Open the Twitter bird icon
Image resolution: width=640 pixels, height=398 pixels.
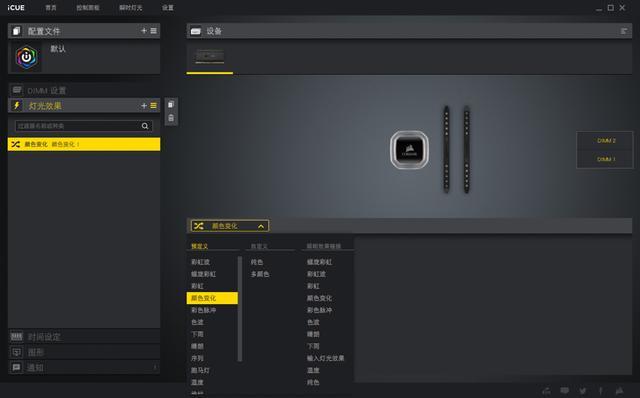pos(583,391)
